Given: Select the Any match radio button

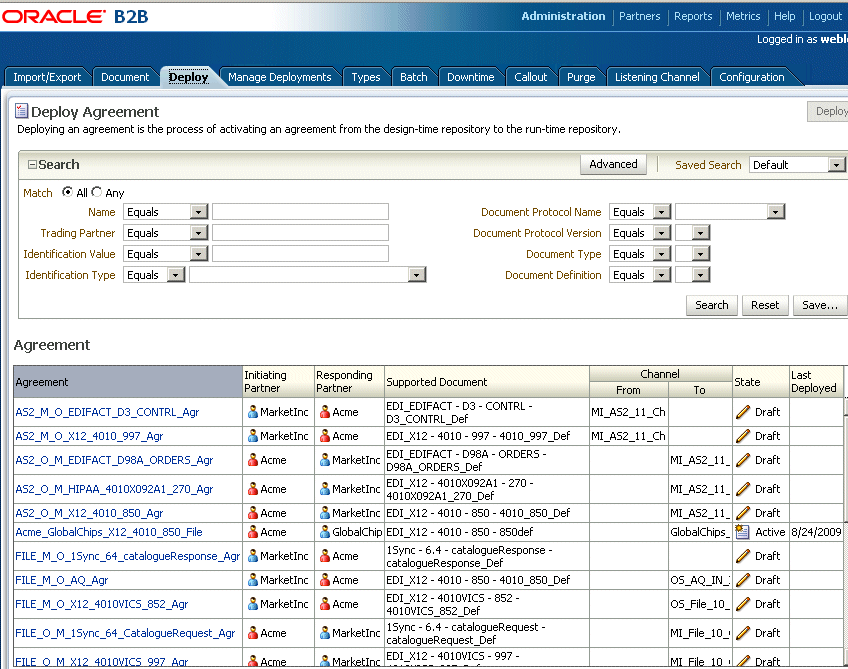Looking at the screenshot, I should coord(97,192).
